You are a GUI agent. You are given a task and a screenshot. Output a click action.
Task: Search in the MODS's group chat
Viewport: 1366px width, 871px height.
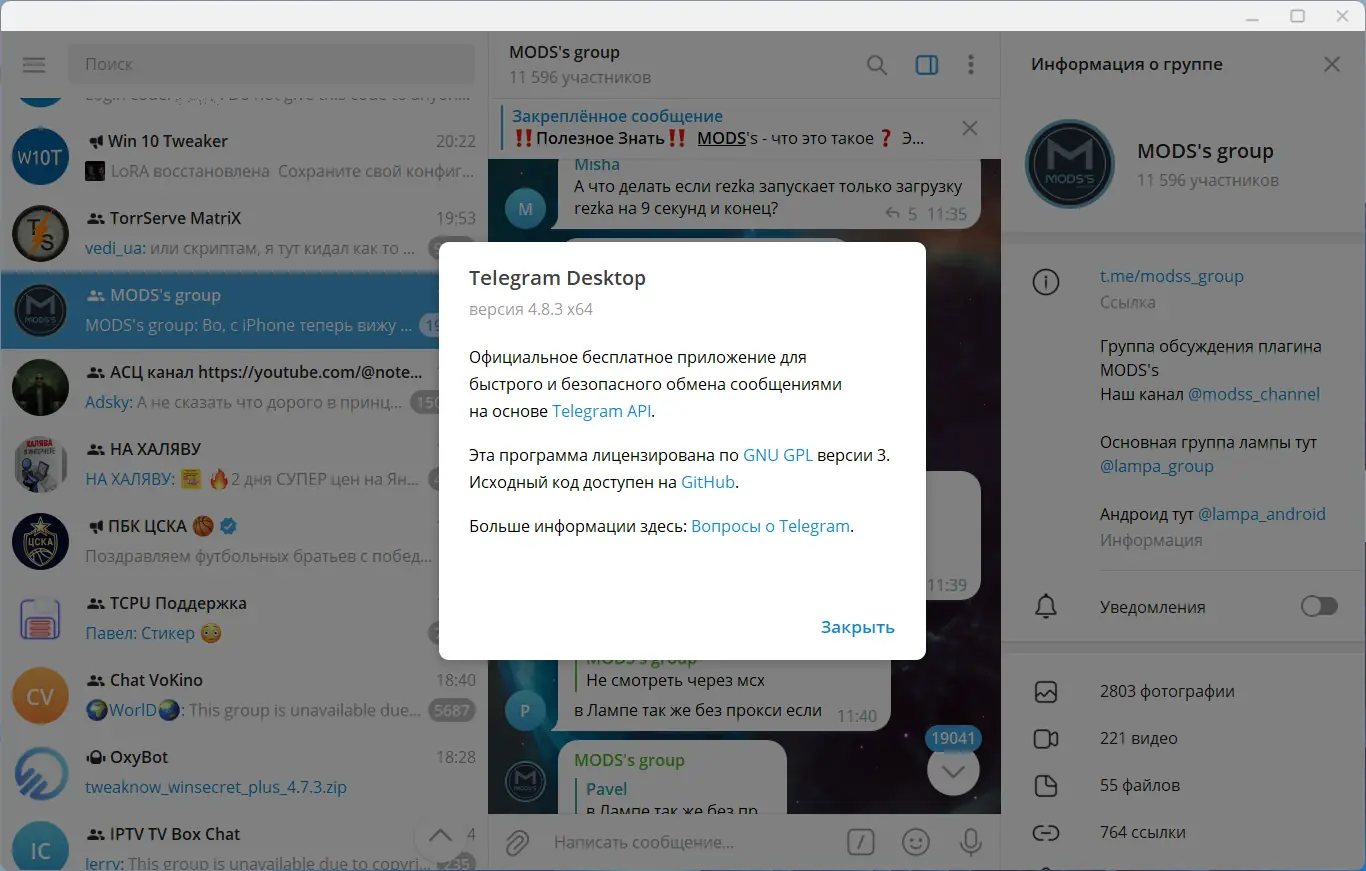(x=877, y=65)
